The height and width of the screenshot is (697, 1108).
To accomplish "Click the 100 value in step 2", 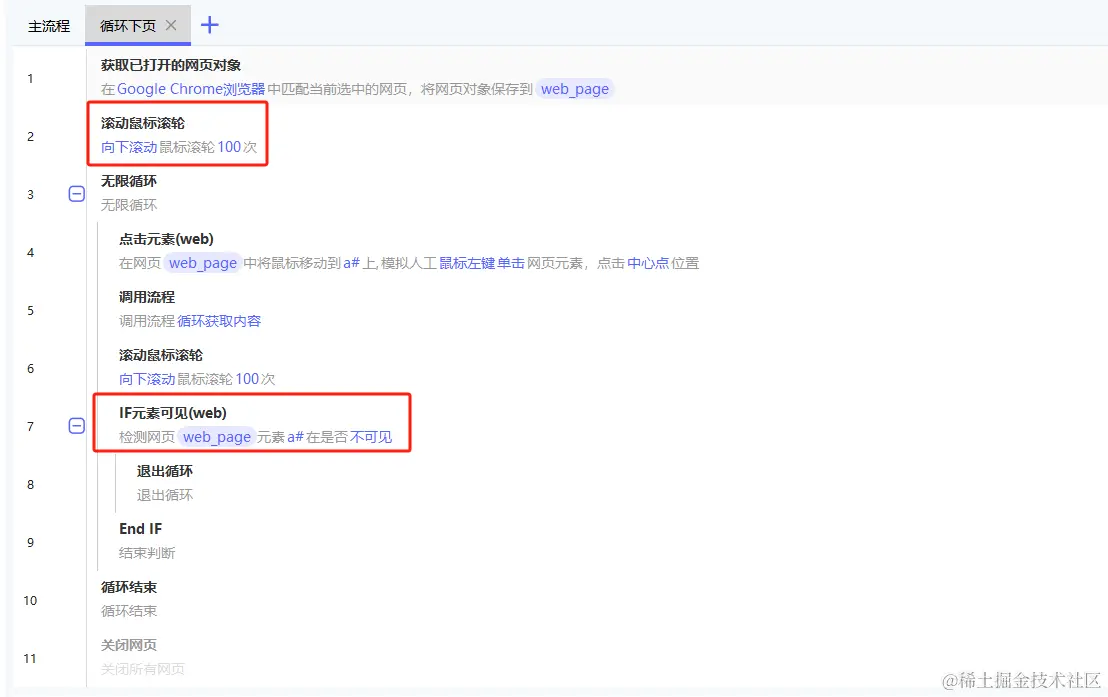I will (x=229, y=147).
